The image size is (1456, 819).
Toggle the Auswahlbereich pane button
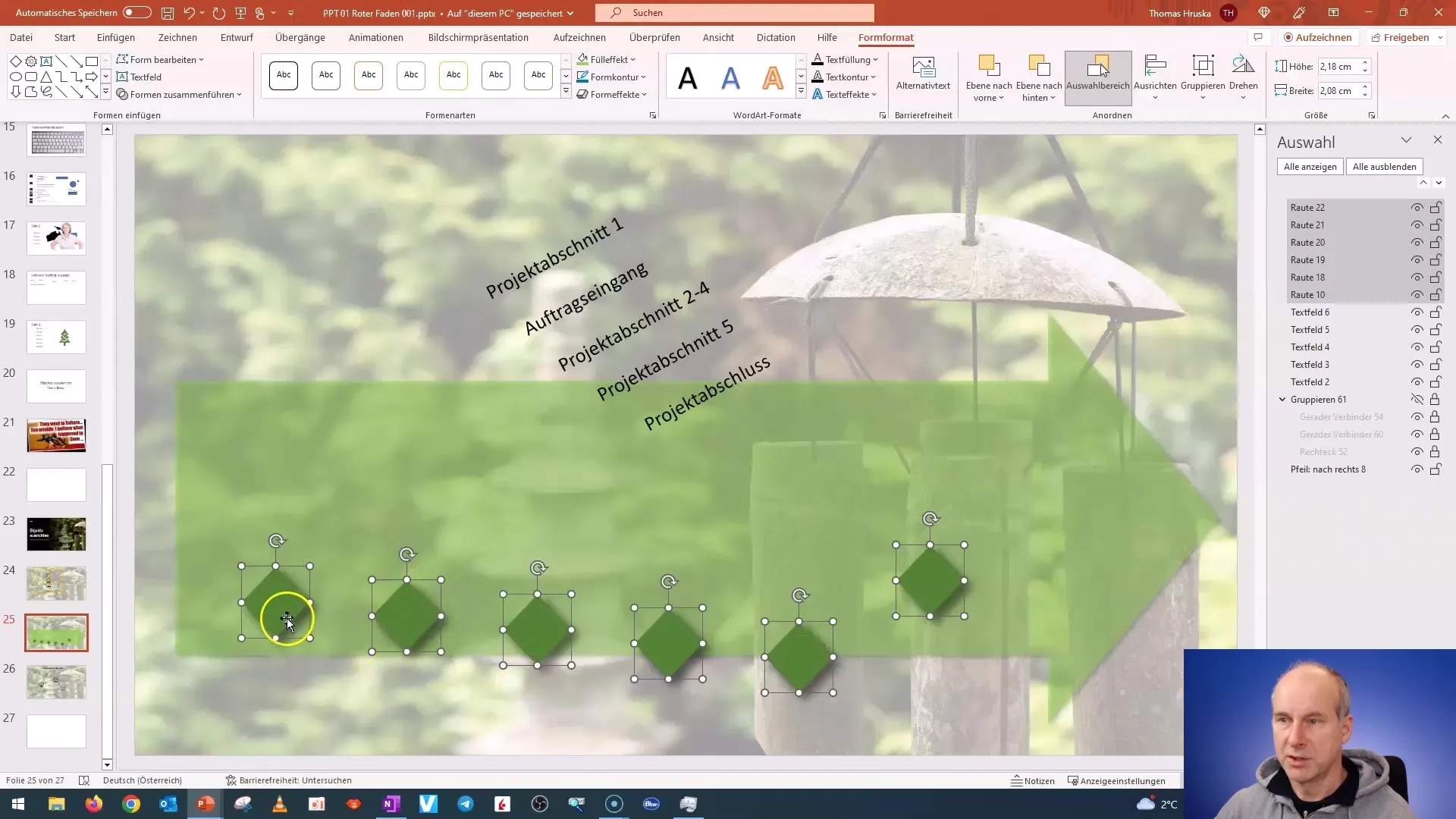tap(1098, 77)
